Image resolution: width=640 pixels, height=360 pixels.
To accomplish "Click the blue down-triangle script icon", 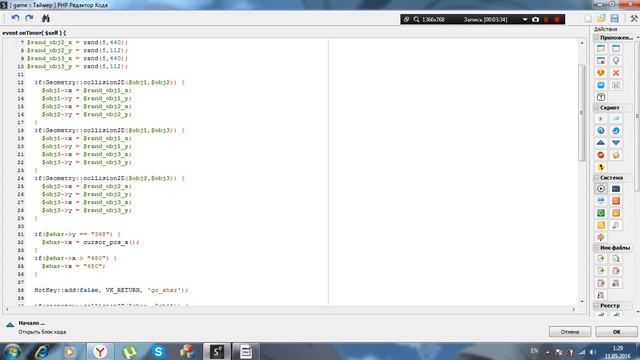I will pyautogui.click(x=616, y=143).
